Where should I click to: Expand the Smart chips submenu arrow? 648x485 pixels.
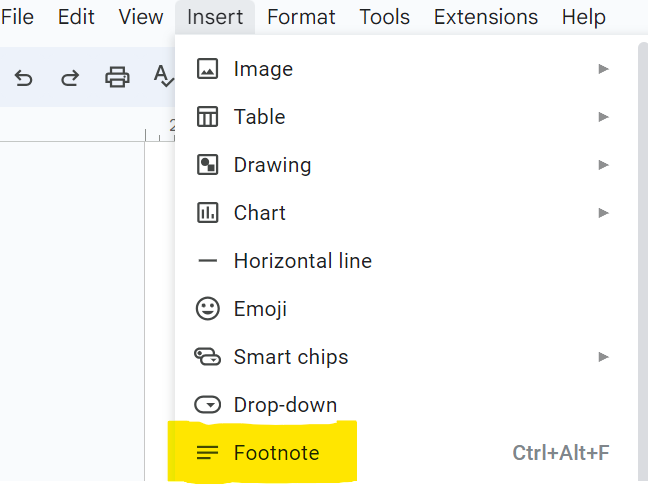(603, 357)
